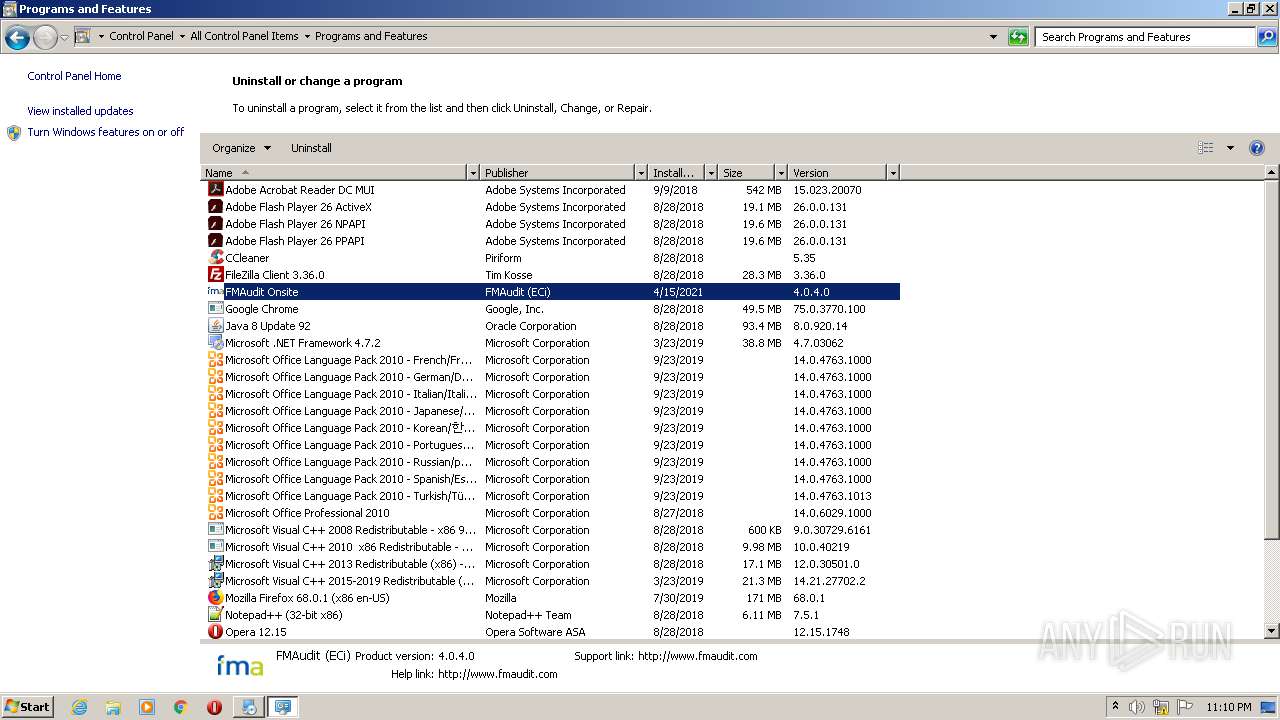Sort by the Size column header
This screenshot has width=1280, height=720.
point(747,173)
